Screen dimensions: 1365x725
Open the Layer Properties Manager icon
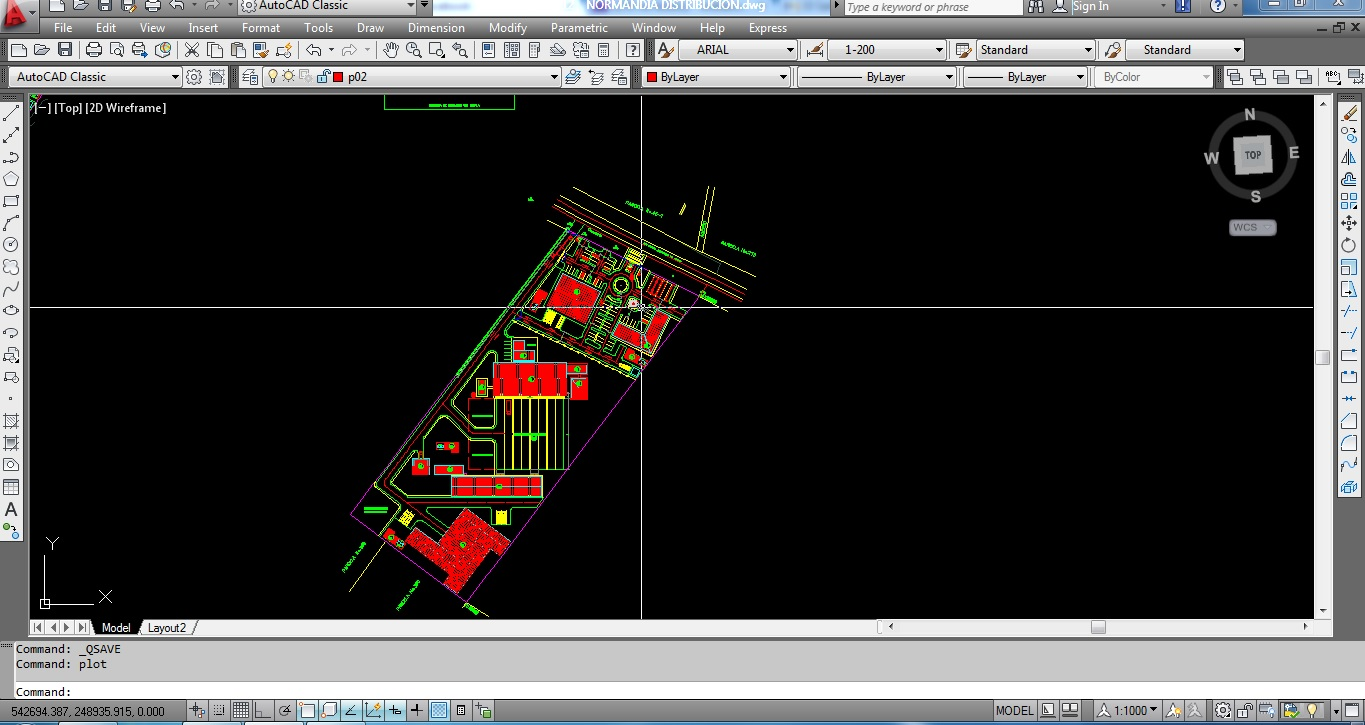point(250,77)
